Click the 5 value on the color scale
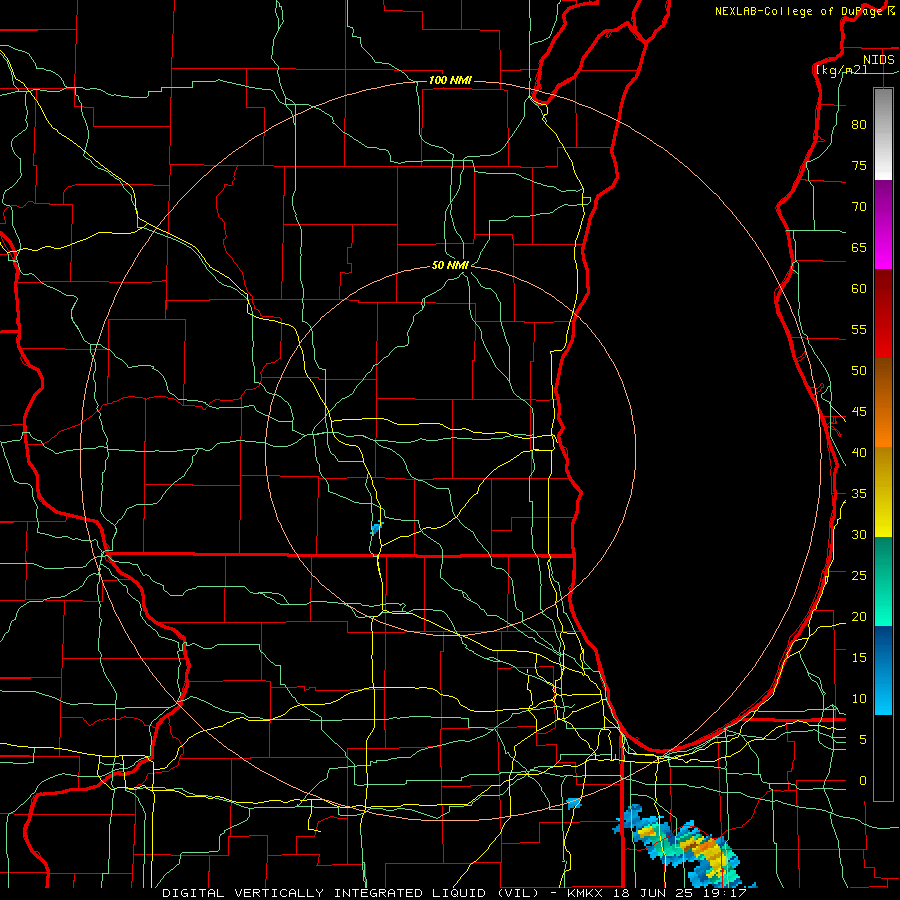The width and height of the screenshot is (900, 900). 863,740
